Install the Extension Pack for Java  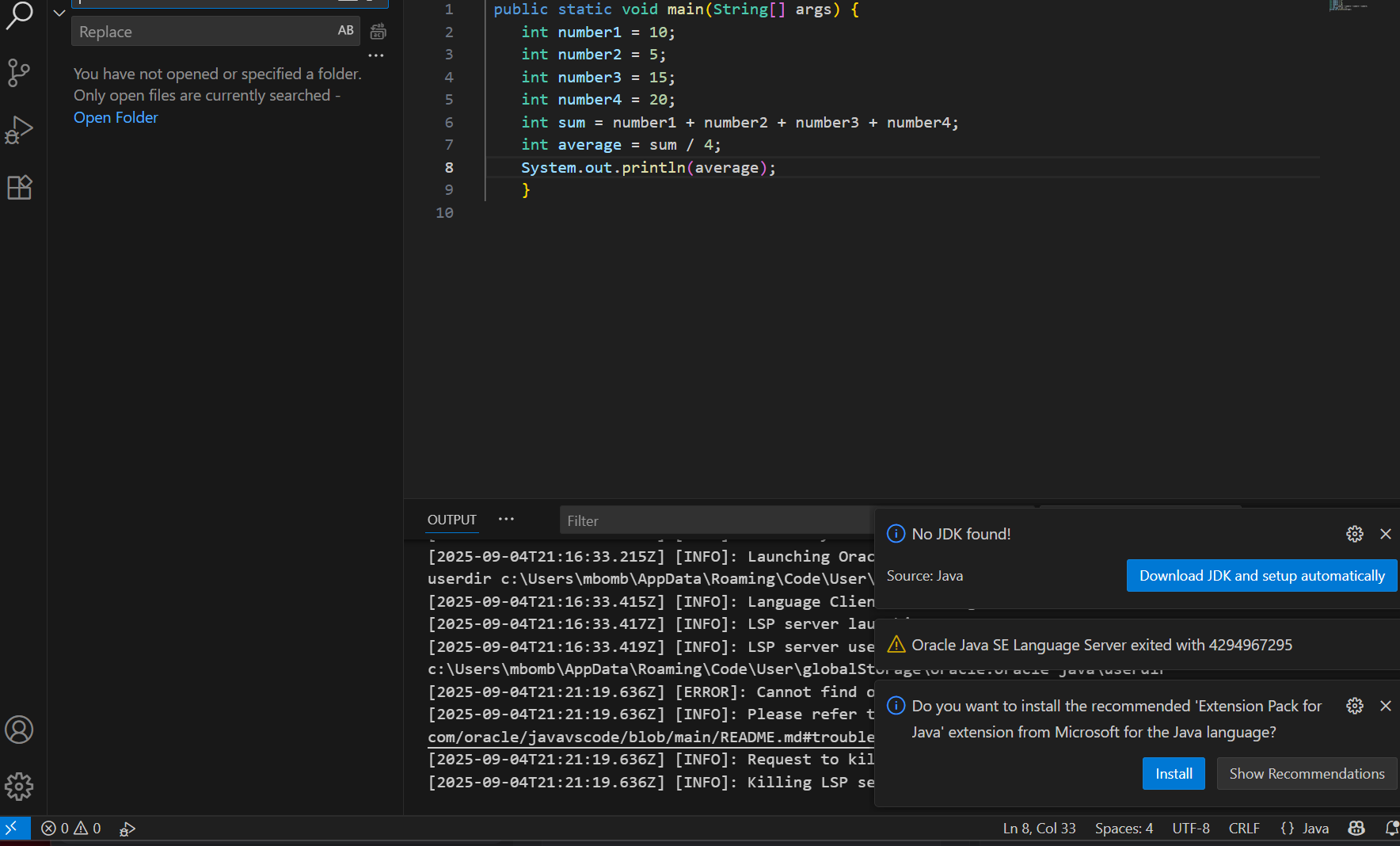[1173, 774]
